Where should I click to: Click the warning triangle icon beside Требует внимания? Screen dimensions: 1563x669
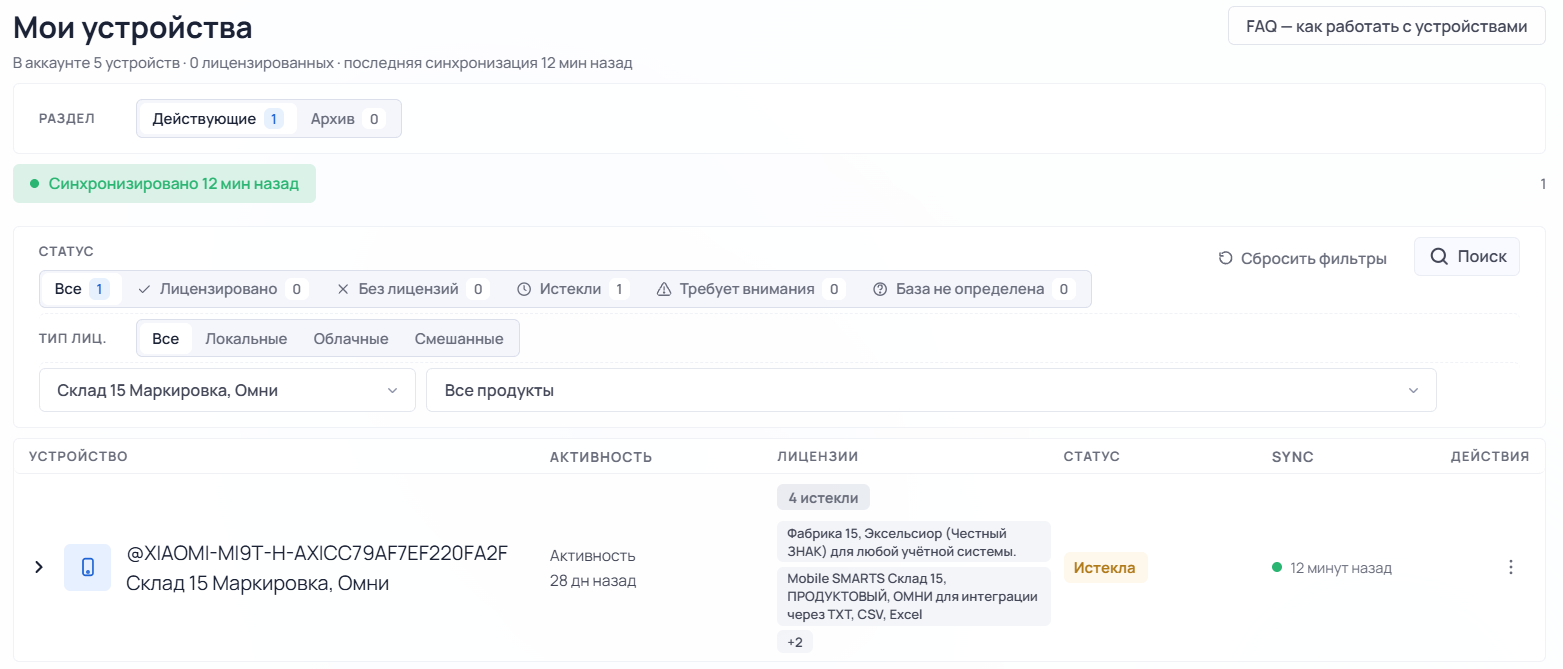[x=664, y=289]
